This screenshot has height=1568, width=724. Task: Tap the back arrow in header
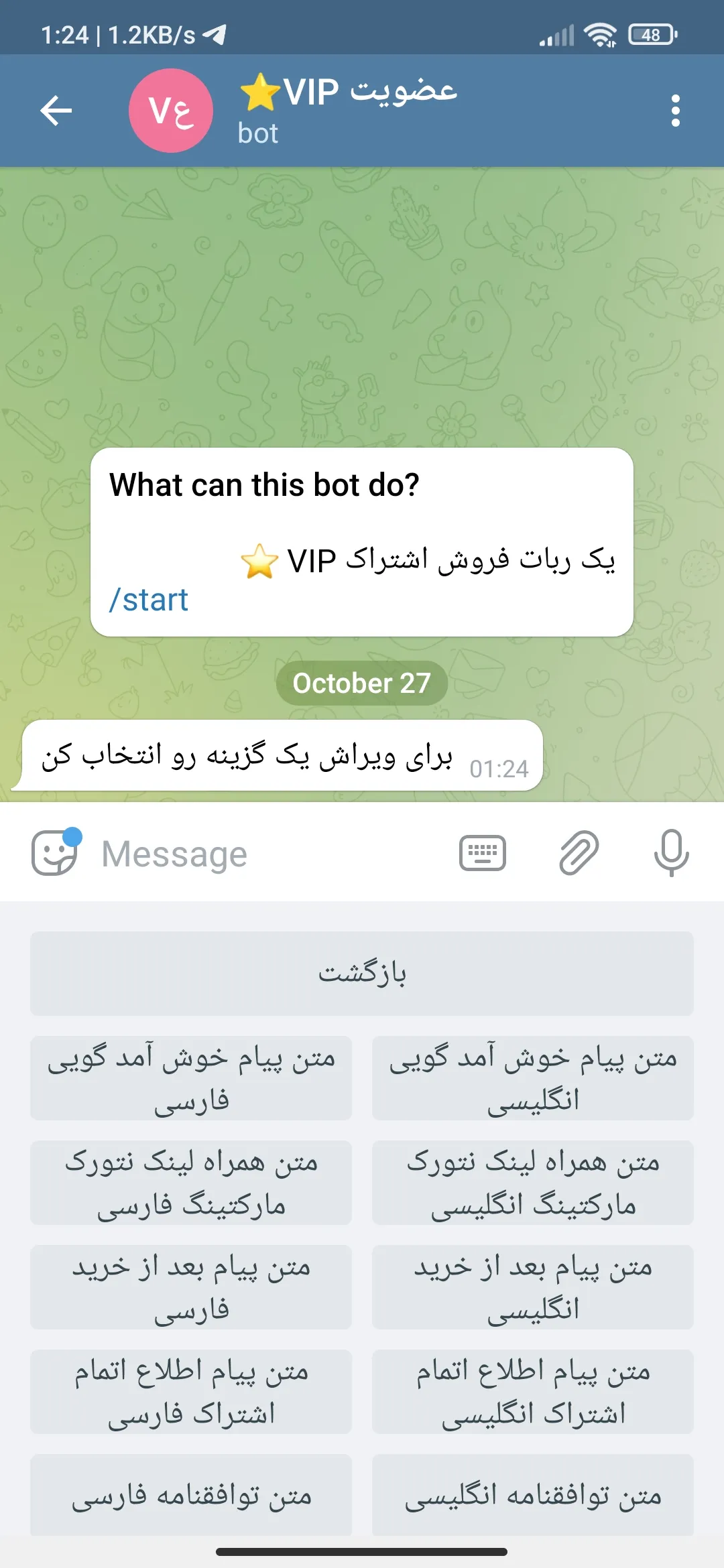[x=56, y=111]
